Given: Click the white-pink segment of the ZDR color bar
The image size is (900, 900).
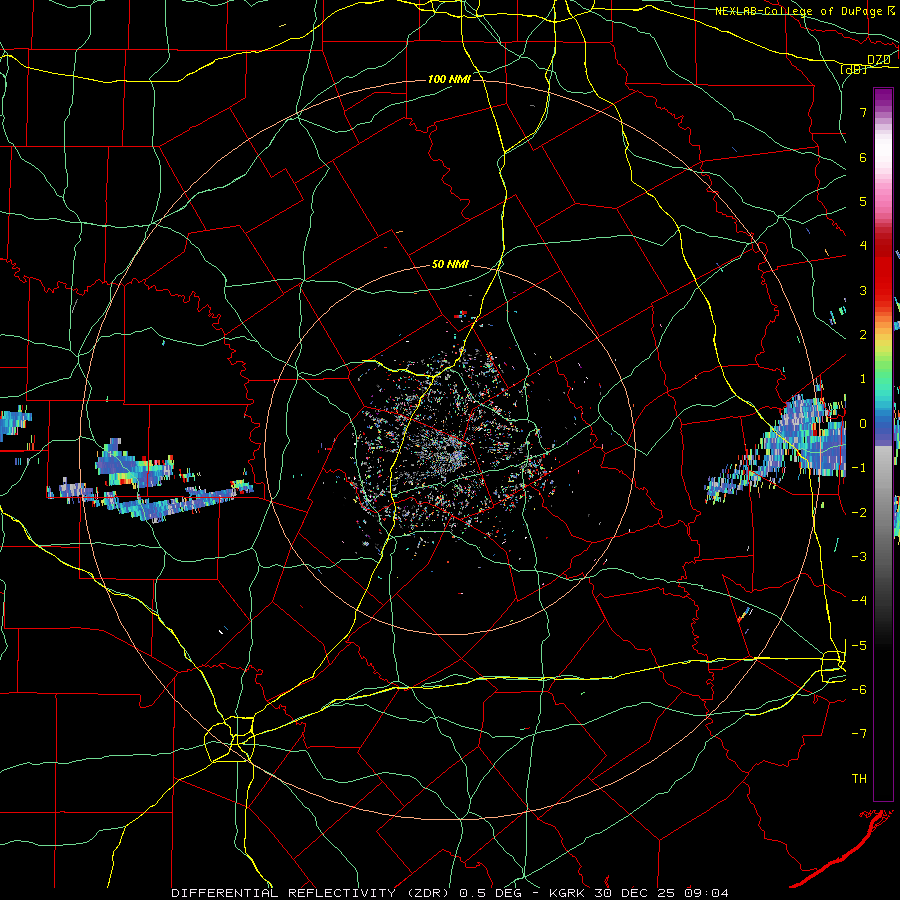Looking at the screenshot, I should [x=883, y=152].
